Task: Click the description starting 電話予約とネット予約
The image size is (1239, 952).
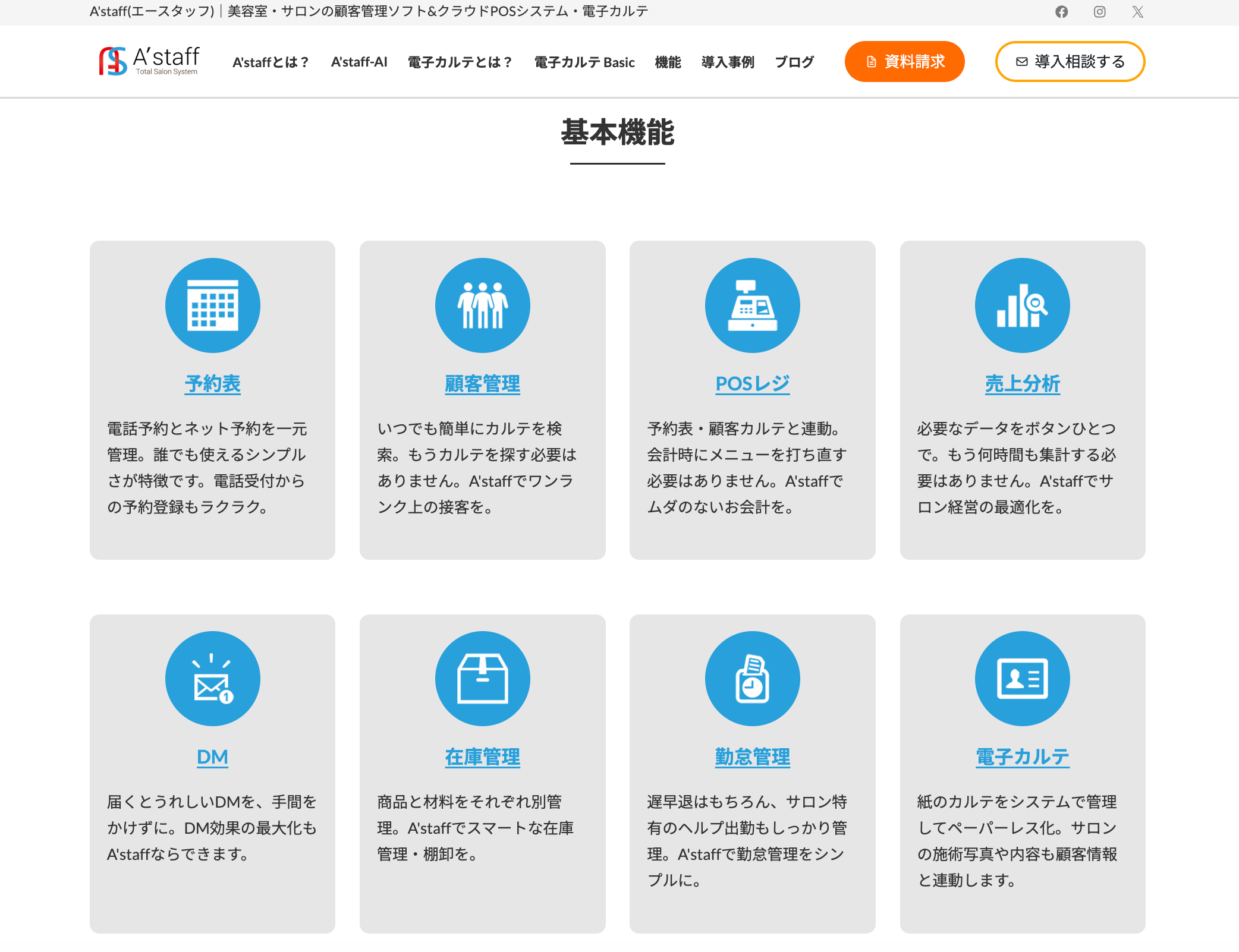Action: [207, 468]
